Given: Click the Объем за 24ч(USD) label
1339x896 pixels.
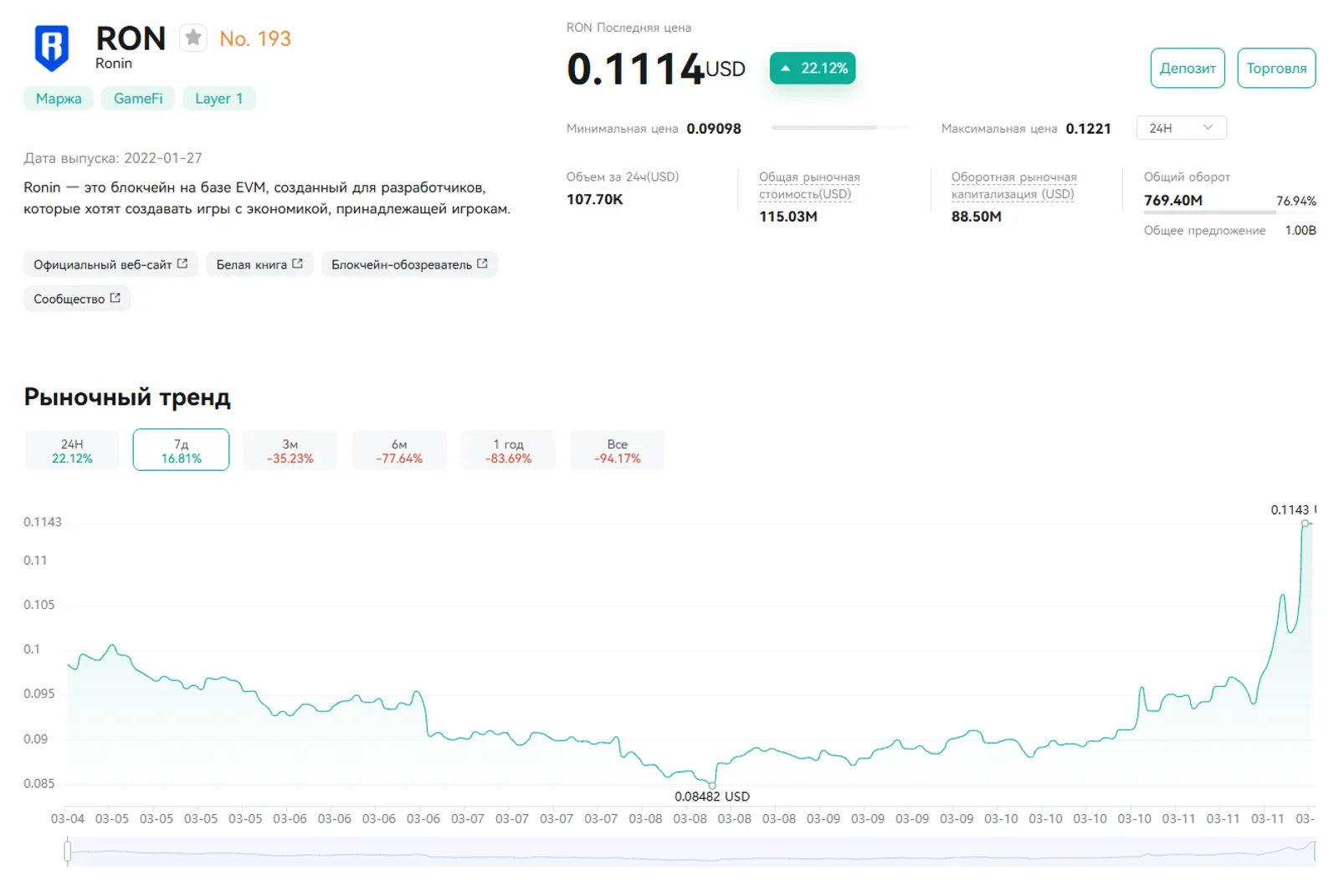Looking at the screenshot, I should (x=623, y=177).
